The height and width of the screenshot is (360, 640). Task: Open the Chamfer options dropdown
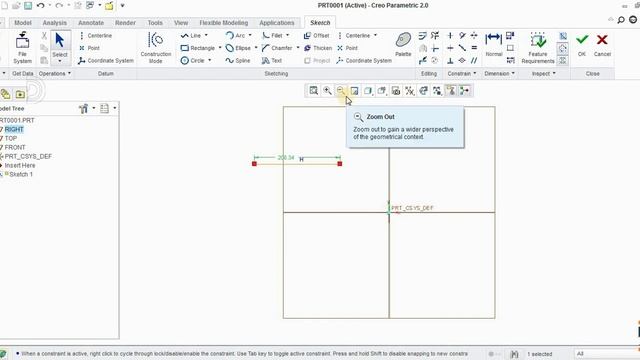pos(298,48)
